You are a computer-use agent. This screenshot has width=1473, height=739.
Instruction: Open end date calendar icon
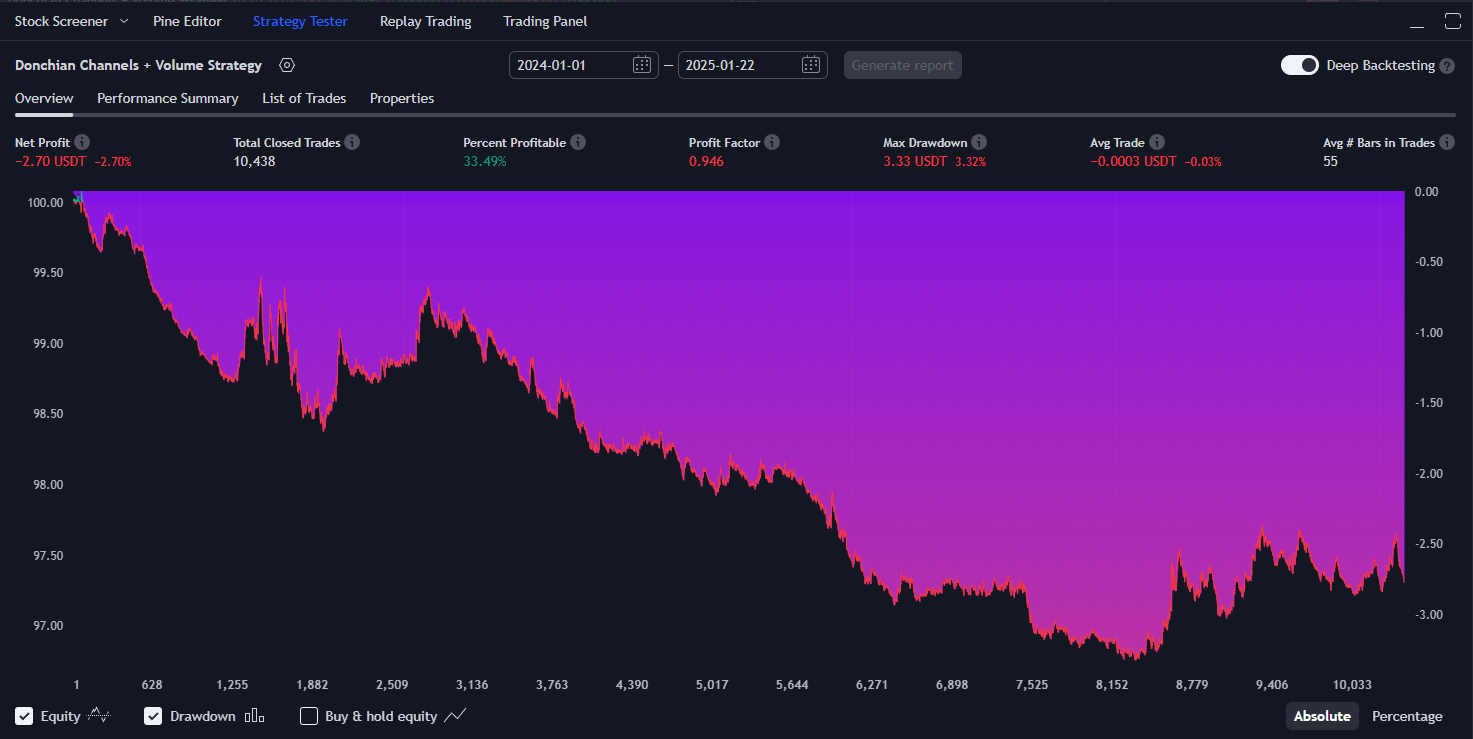pyautogui.click(x=811, y=65)
